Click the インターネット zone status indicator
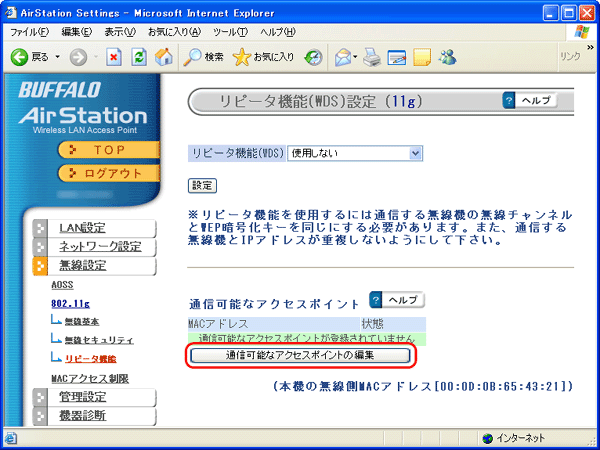This screenshot has width=600, height=450. [514, 438]
